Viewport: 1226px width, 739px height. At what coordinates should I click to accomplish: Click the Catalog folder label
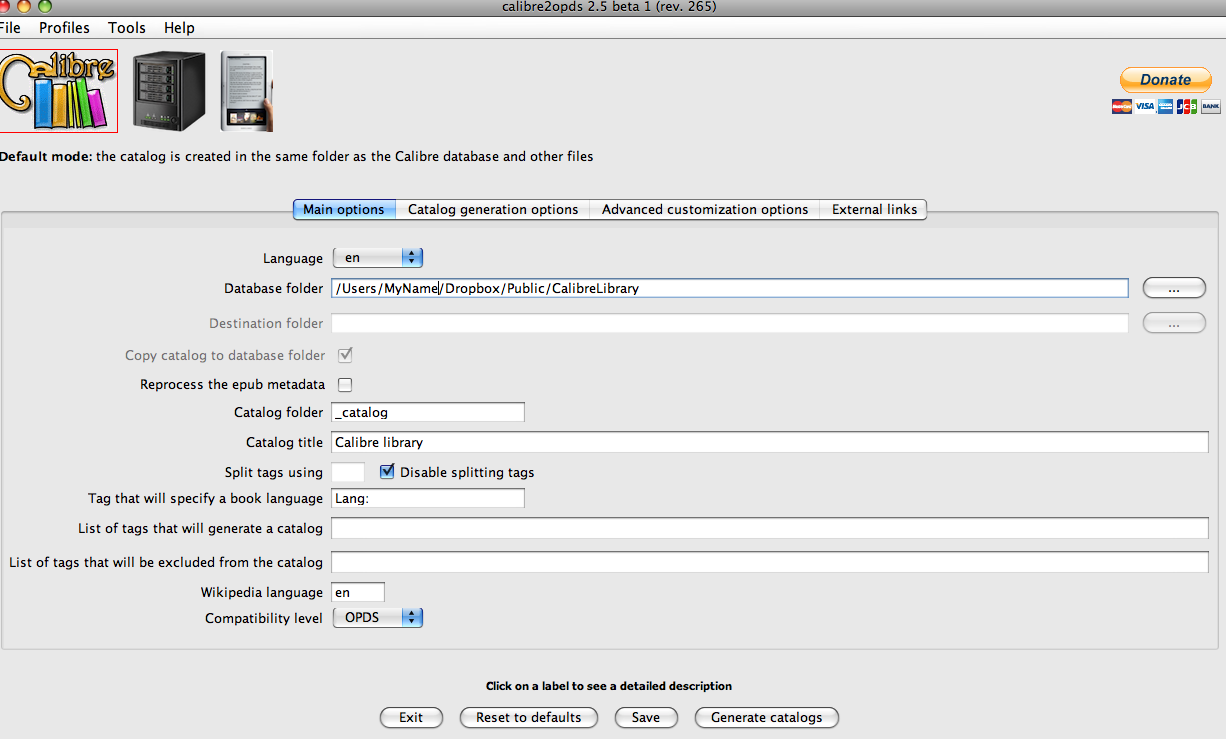pos(279,412)
